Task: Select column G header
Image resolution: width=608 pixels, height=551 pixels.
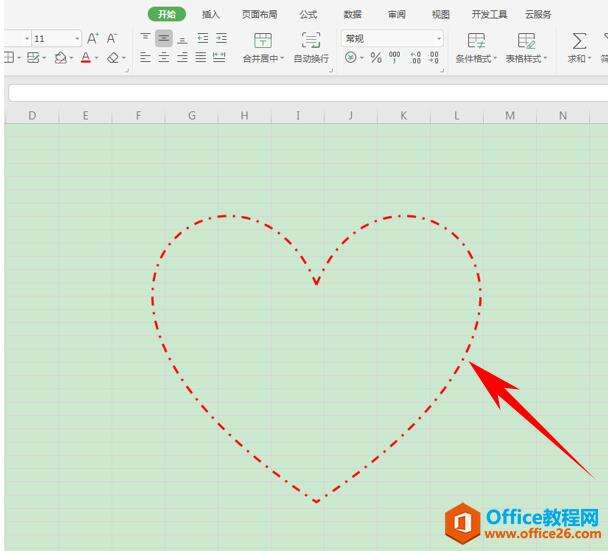Action: click(x=192, y=115)
